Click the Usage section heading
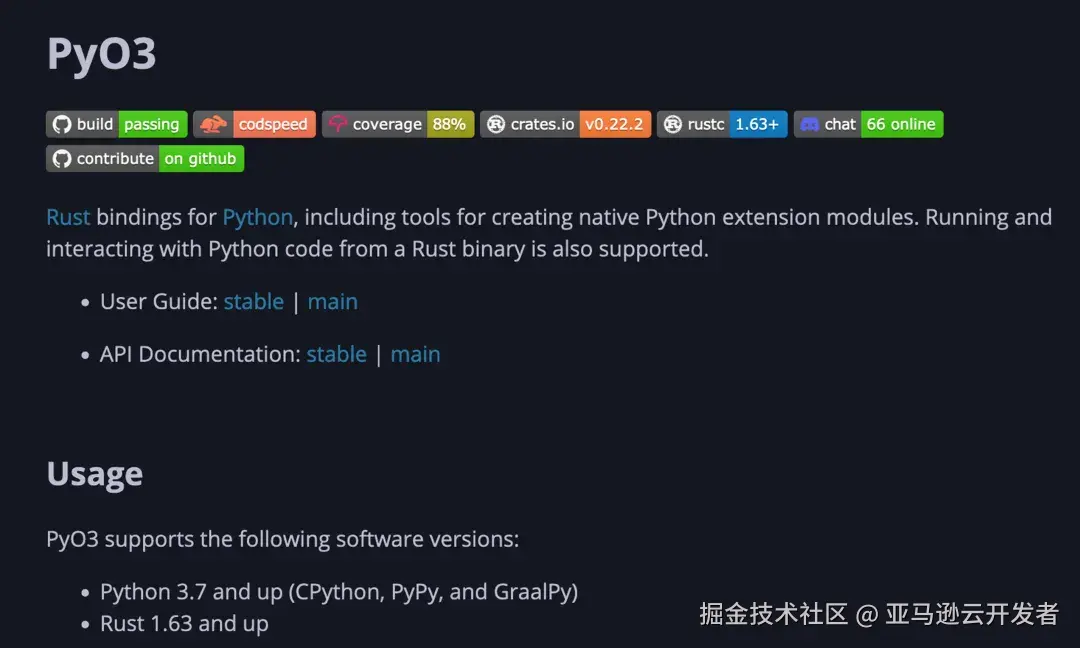 tap(95, 474)
